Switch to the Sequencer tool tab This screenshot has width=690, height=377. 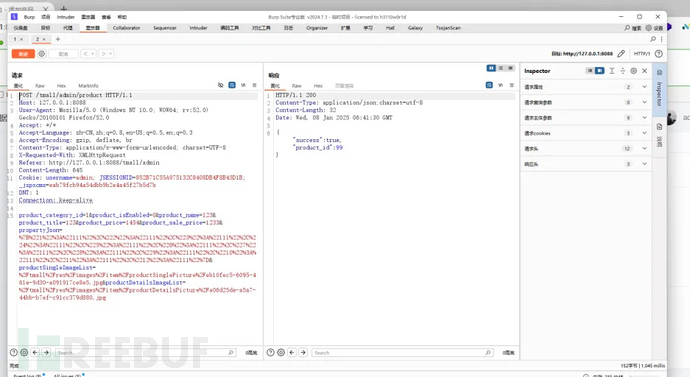[165, 28]
